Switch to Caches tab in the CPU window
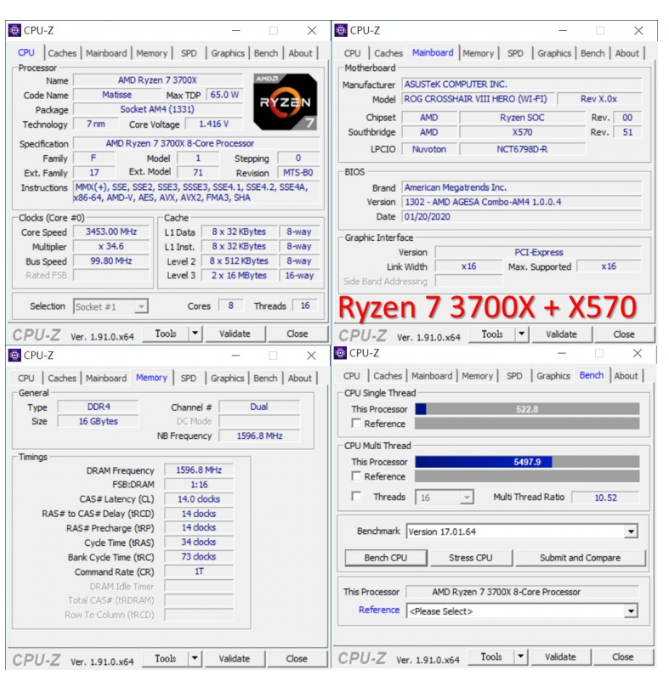The width and height of the screenshot is (669, 678). [x=62, y=53]
